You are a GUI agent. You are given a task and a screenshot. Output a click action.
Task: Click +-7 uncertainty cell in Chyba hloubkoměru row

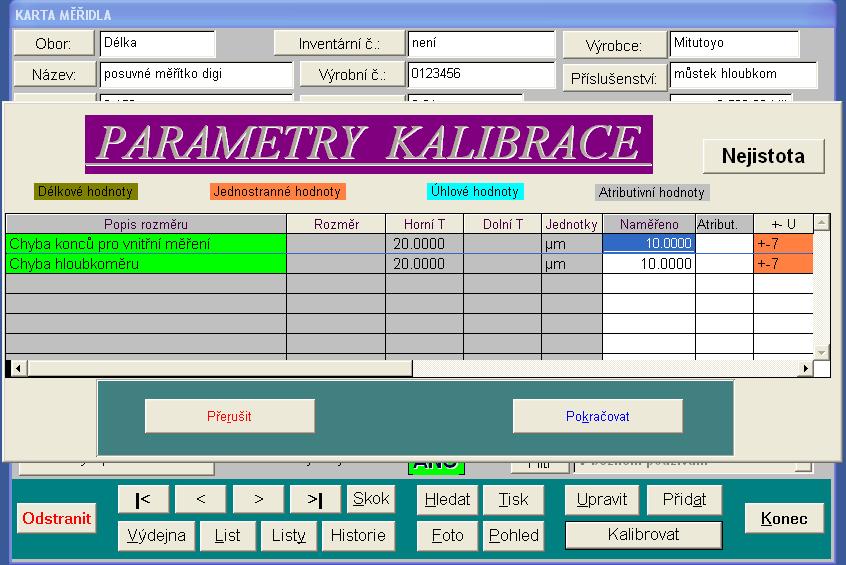[783, 264]
